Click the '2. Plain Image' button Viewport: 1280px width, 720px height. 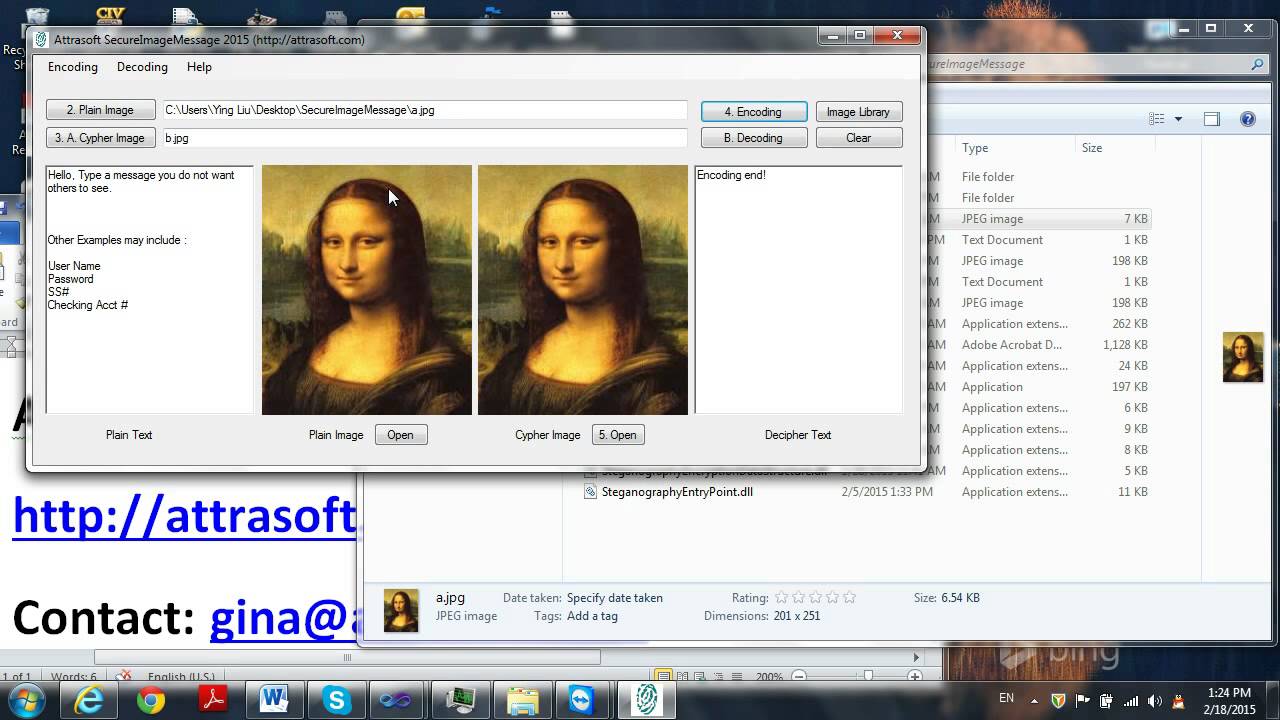click(100, 110)
